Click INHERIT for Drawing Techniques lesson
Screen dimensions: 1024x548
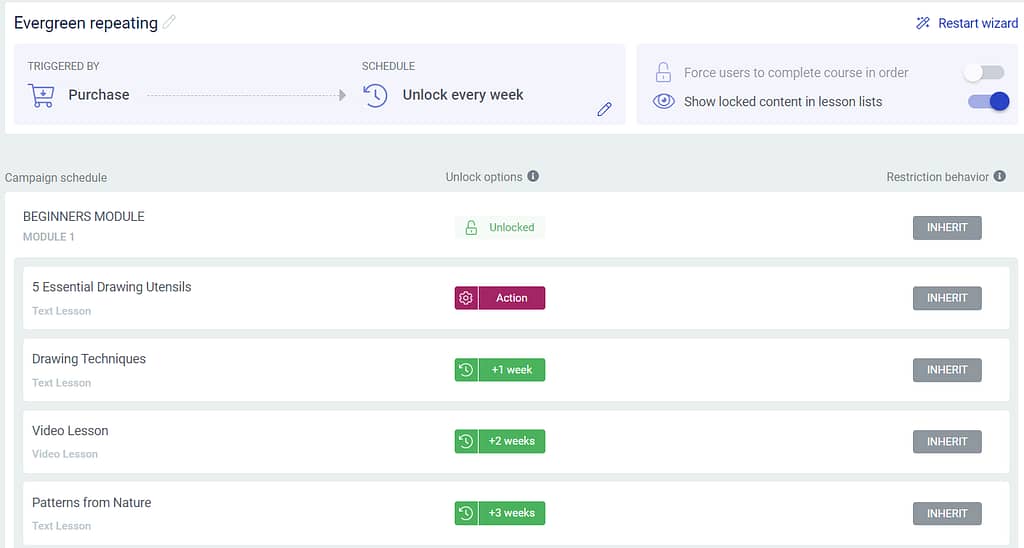(x=947, y=370)
